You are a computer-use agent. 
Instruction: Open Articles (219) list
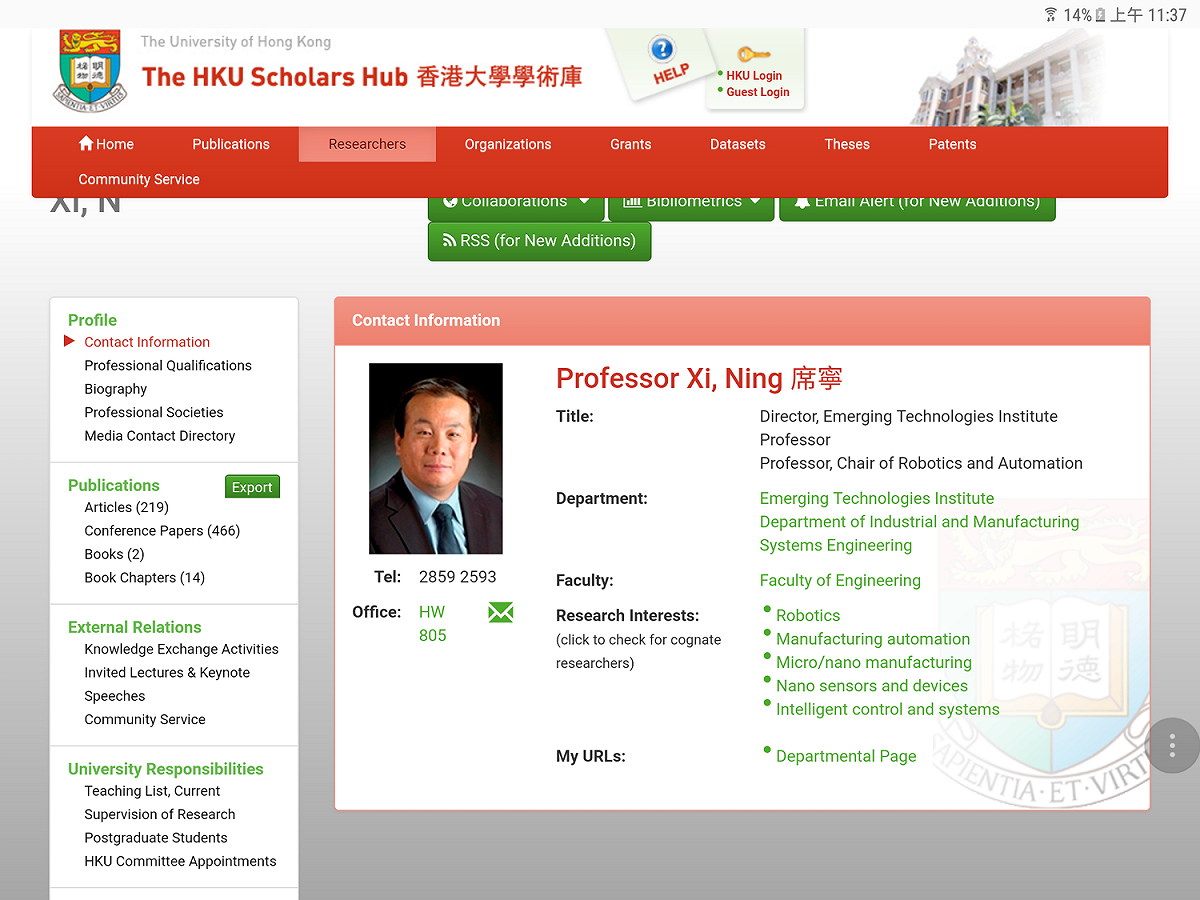point(127,507)
